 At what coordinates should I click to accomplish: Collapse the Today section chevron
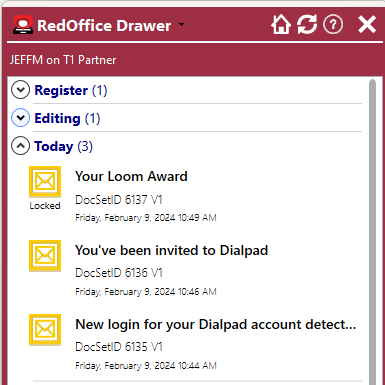pos(21,146)
